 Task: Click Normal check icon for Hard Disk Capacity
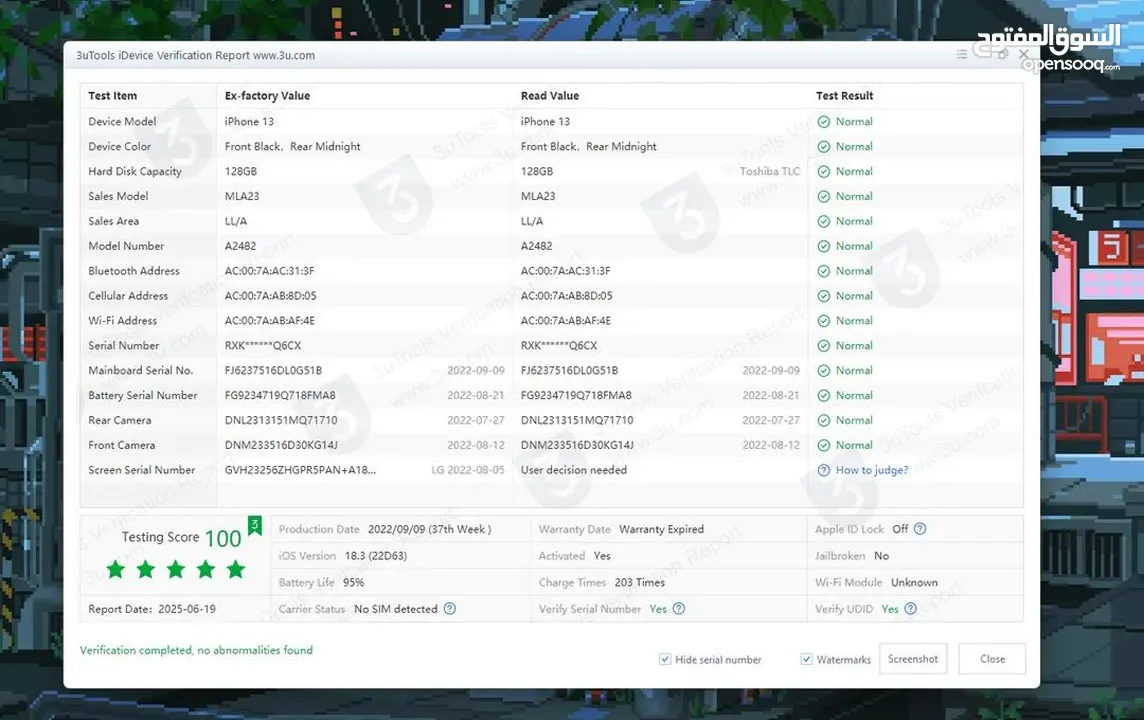[x=824, y=171]
